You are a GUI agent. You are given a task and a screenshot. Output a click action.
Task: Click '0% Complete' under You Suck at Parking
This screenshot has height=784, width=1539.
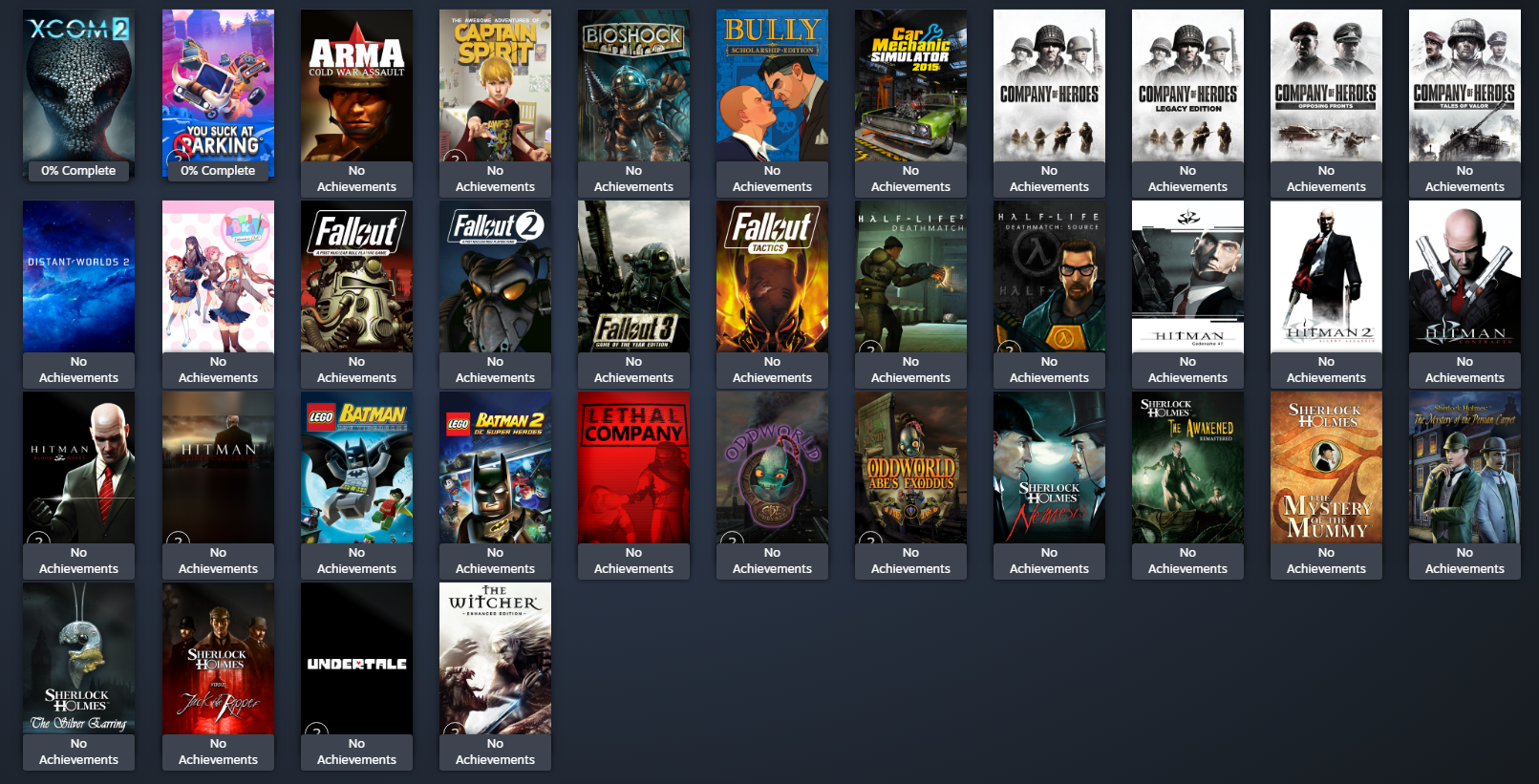pos(218,171)
